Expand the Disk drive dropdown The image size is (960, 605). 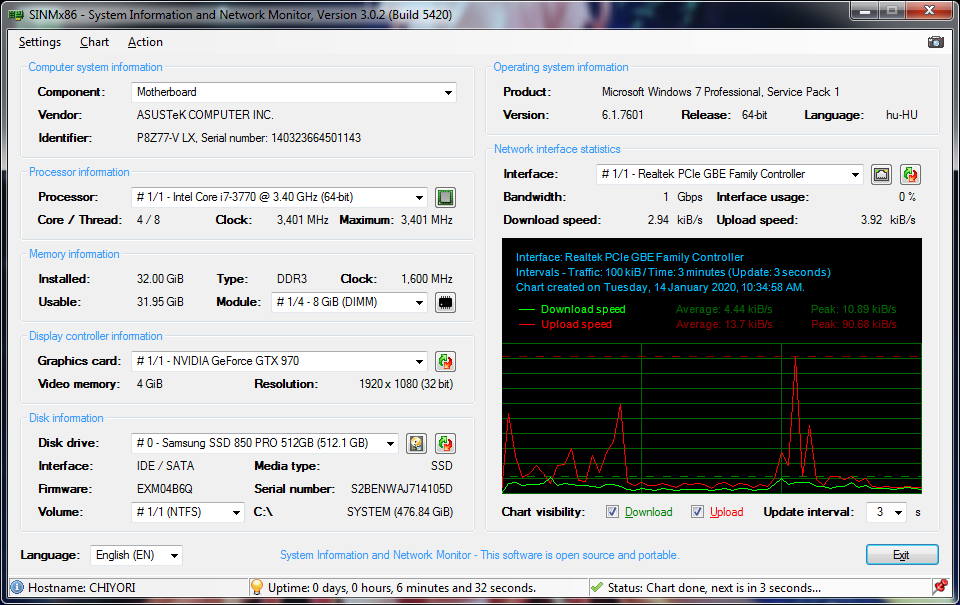pos(264,443)
